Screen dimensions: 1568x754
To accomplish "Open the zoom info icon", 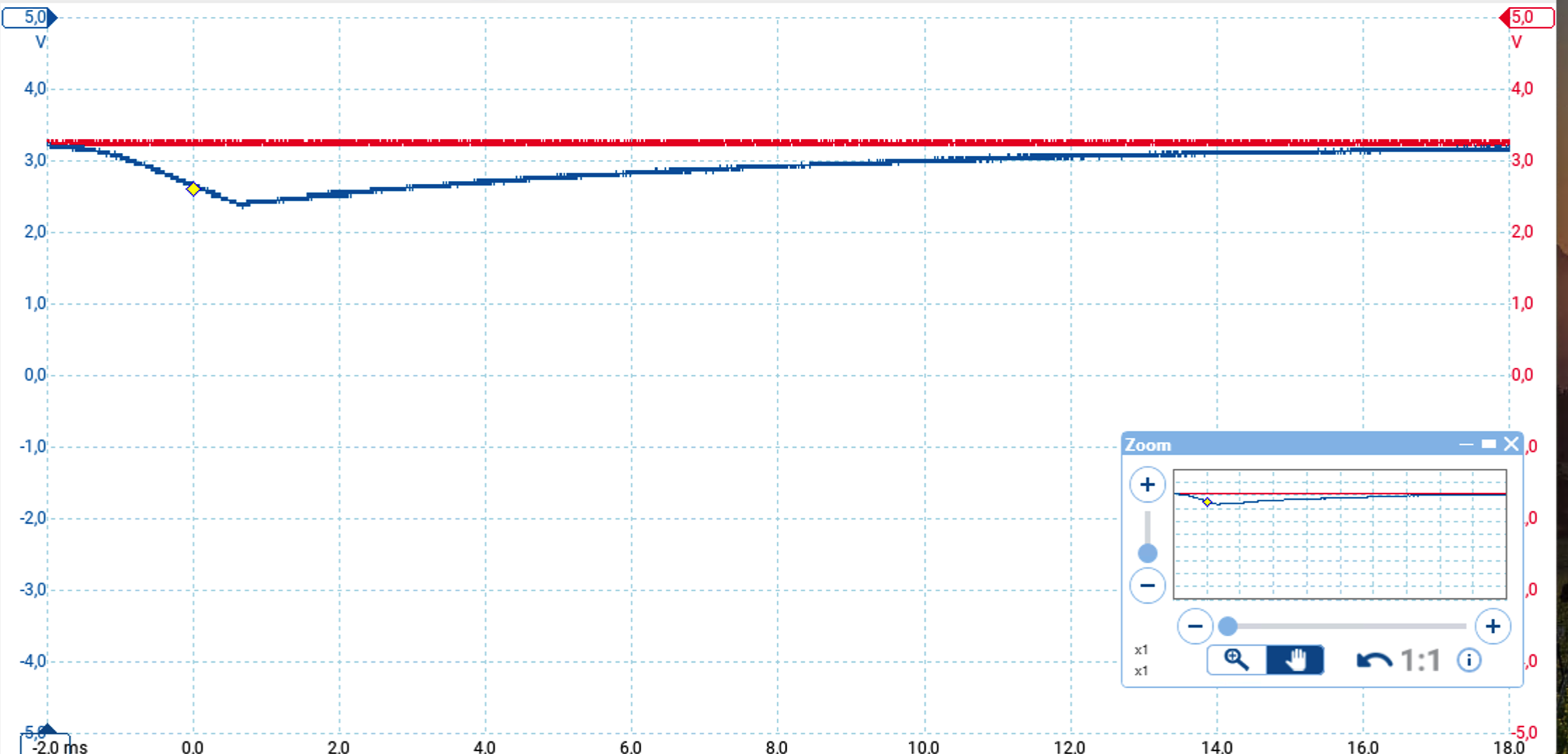I will 1468,660.
